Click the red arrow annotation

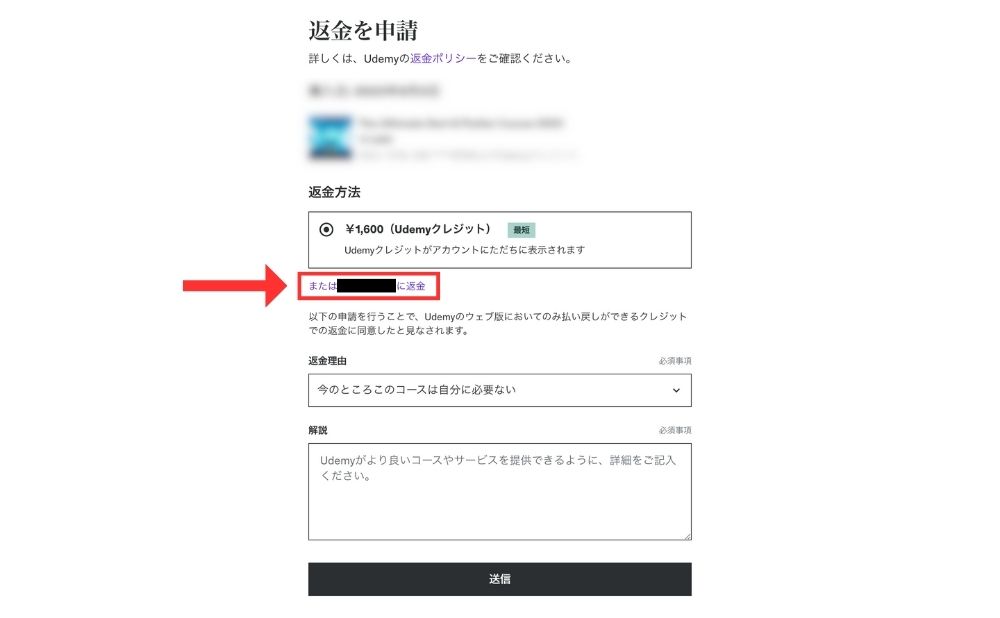(x=235, y=286)
